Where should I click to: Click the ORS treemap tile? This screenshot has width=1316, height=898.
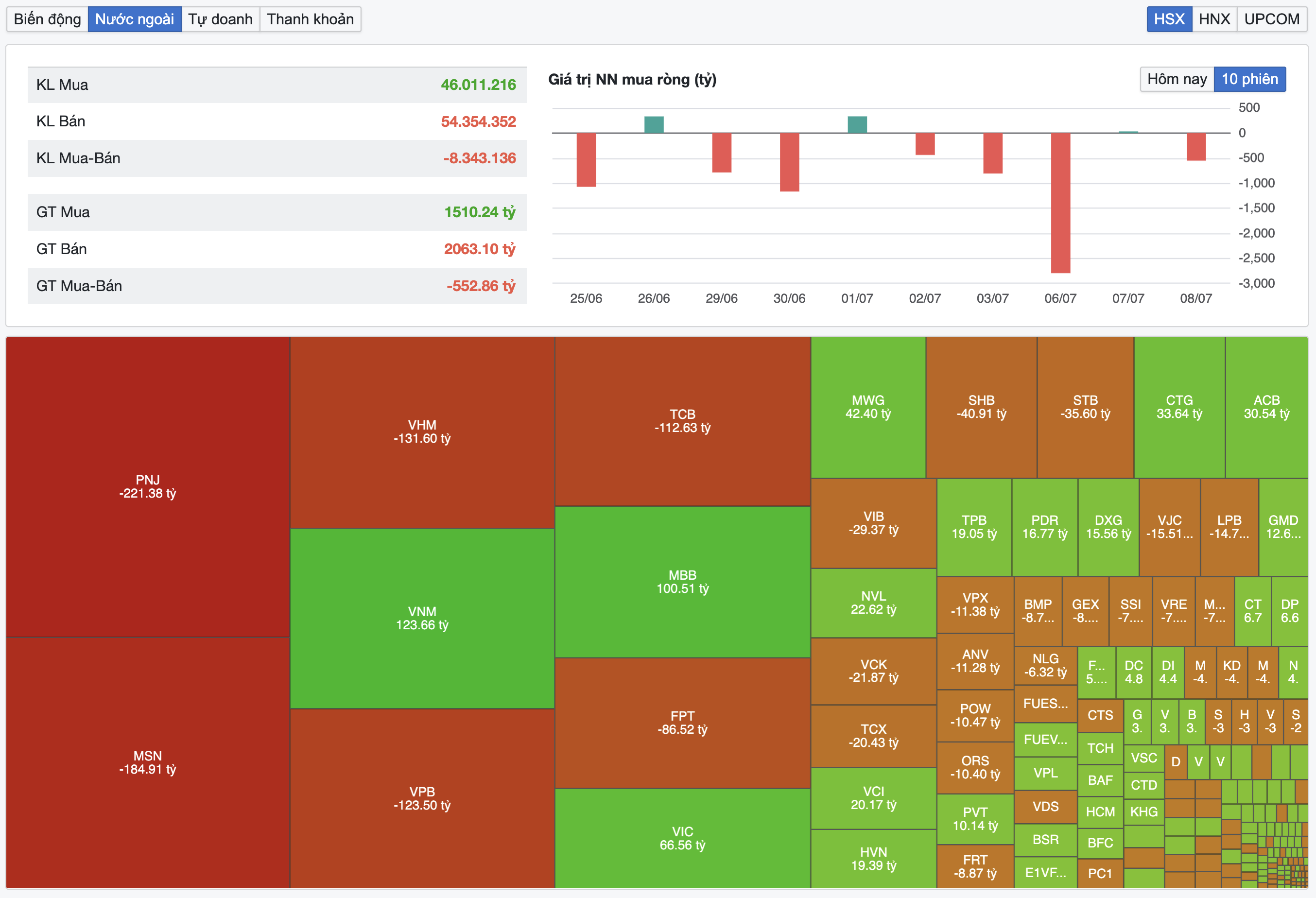point(975,768)
